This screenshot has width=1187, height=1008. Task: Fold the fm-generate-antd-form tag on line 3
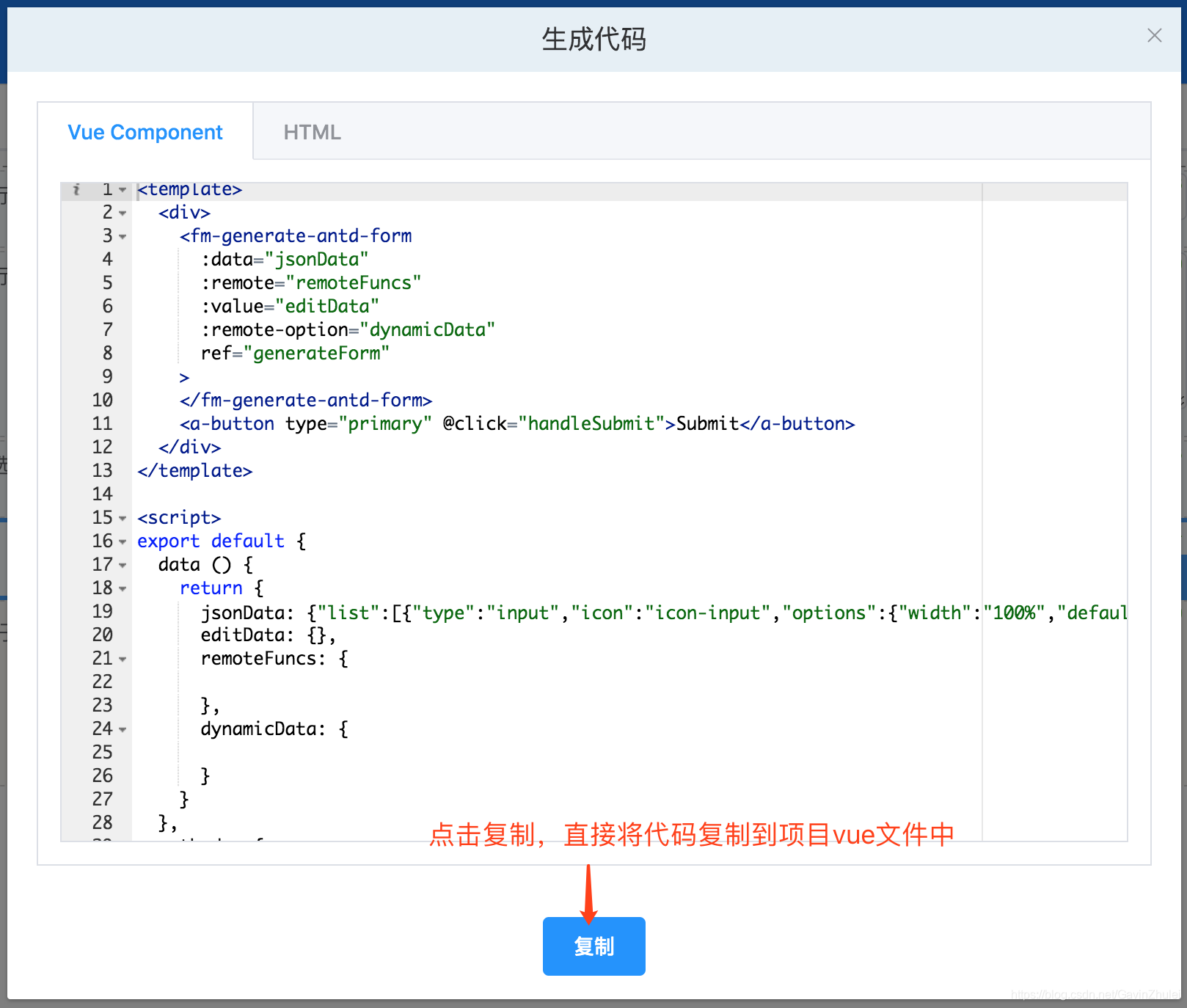click(123, 237)
